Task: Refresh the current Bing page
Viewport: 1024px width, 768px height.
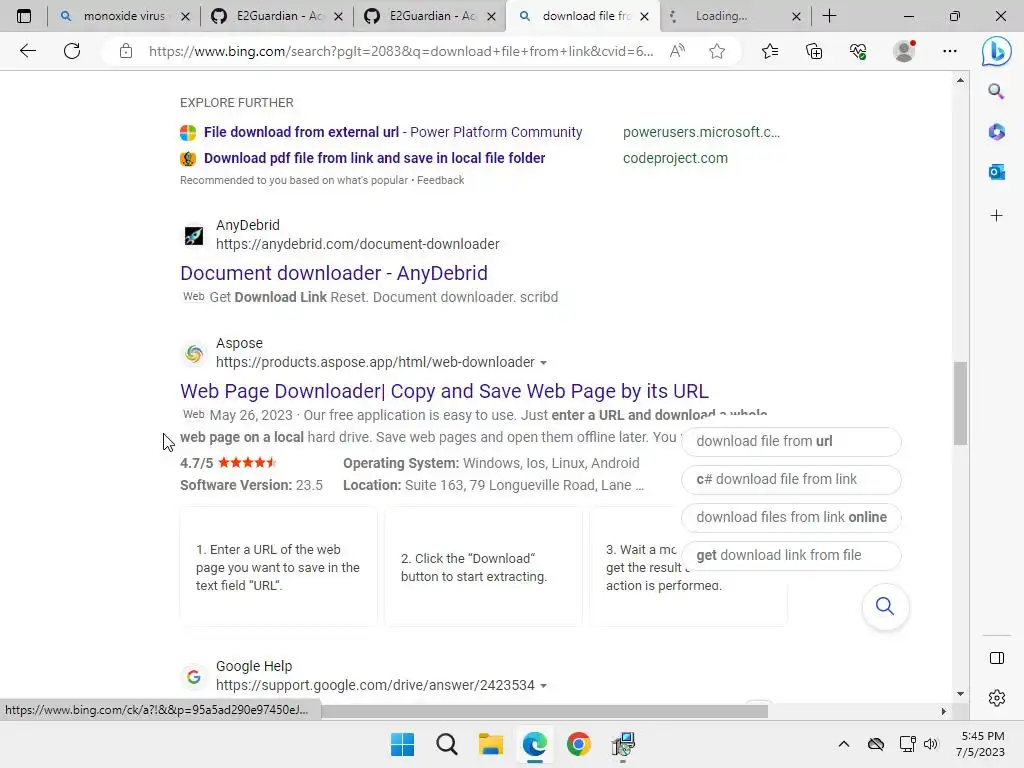Action: click(x=72, y=51)
